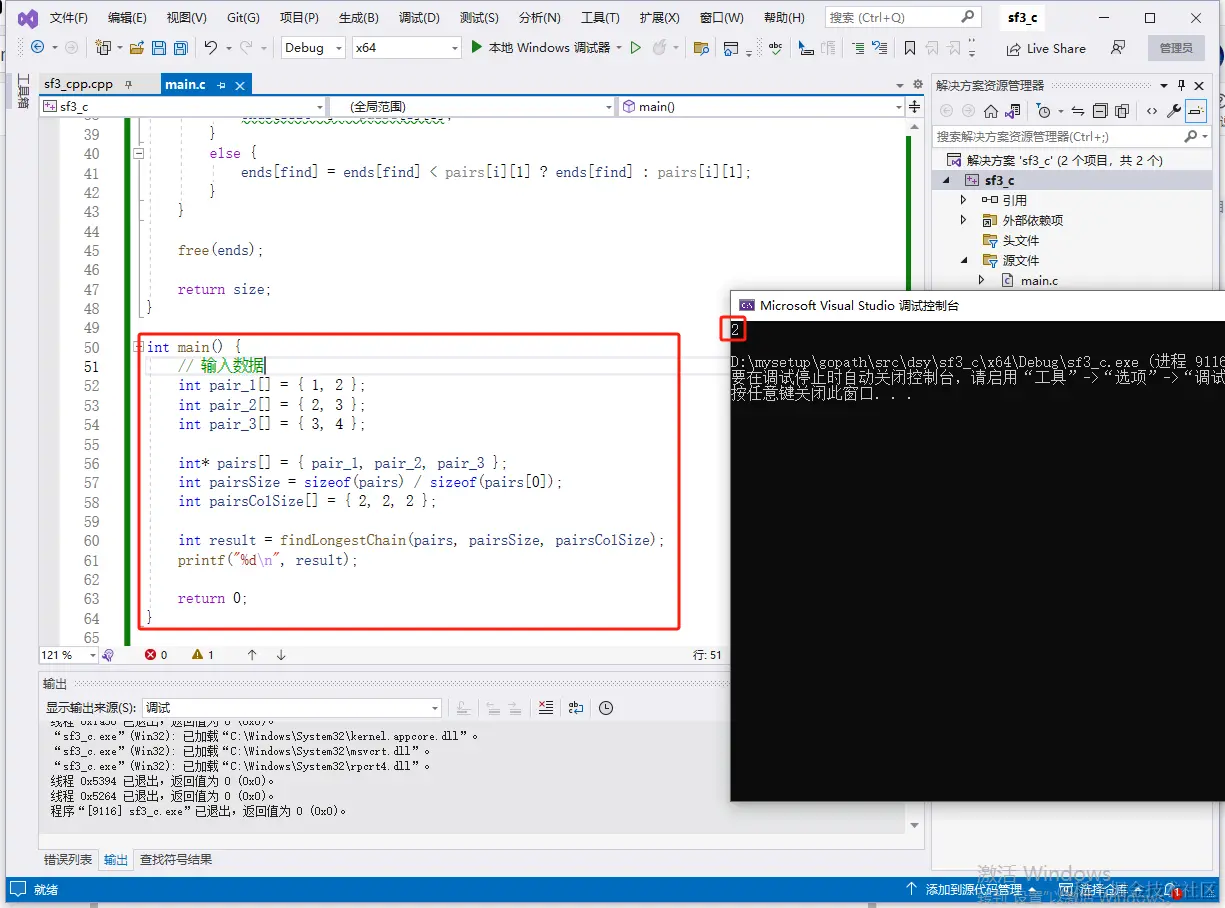Click the switch views icon beside Home

pyautogui.click(x=1012, y=111)
